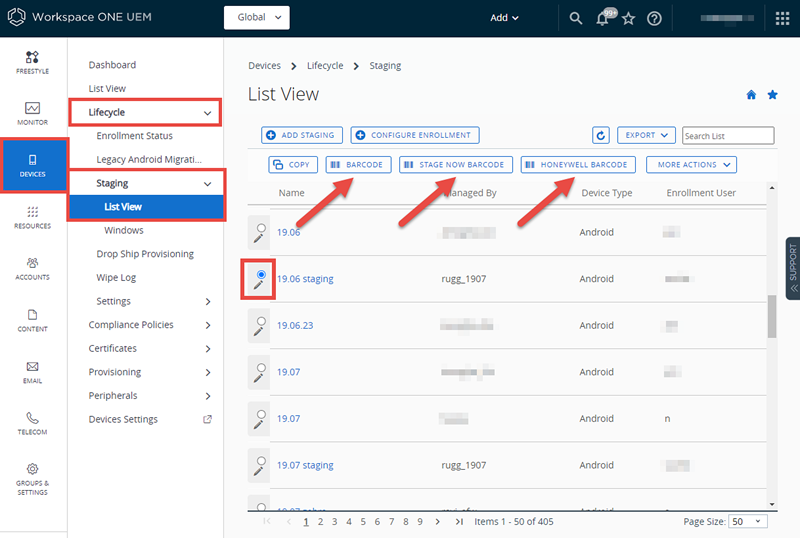800x538 pixels.
Task: Open Drop Ship Provisioning
Action: coord(145,254)
